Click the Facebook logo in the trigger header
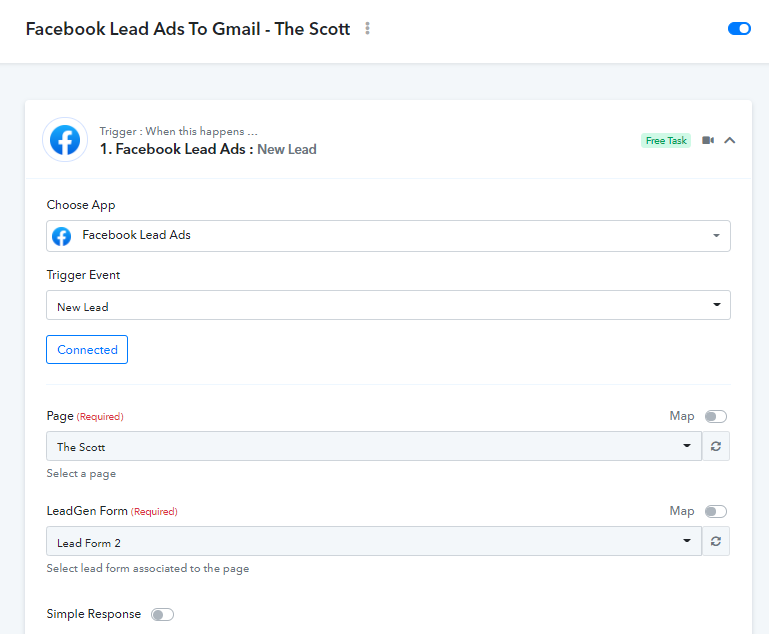The height and width of the screenshot is (634, 769). [x=65, y=140]
